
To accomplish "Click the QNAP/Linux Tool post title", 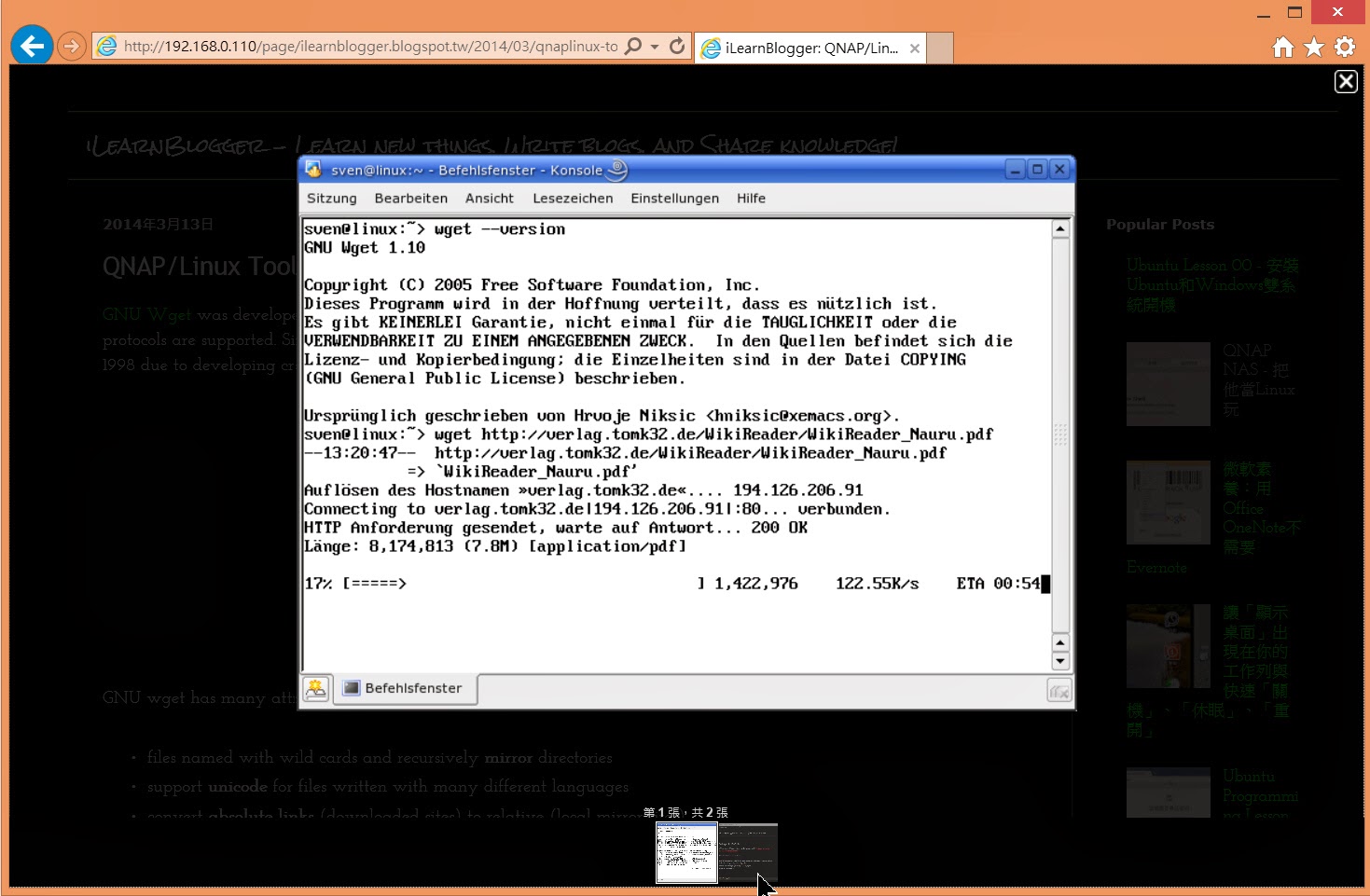I will point(200,267).
